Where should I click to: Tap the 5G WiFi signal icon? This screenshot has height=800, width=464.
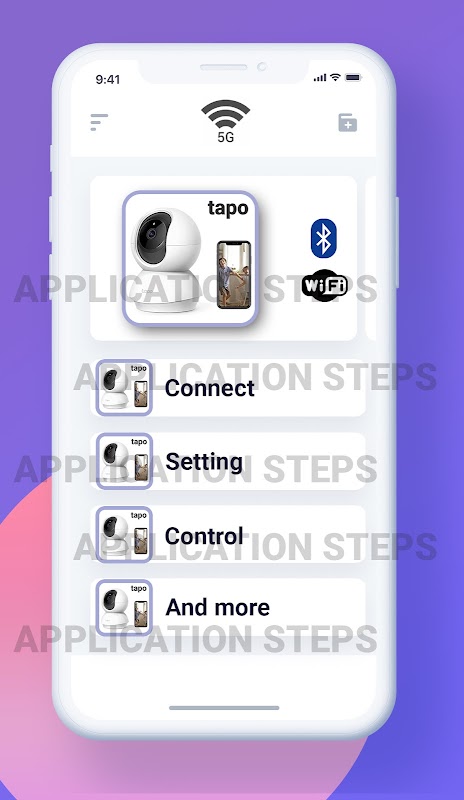[225, 121]
